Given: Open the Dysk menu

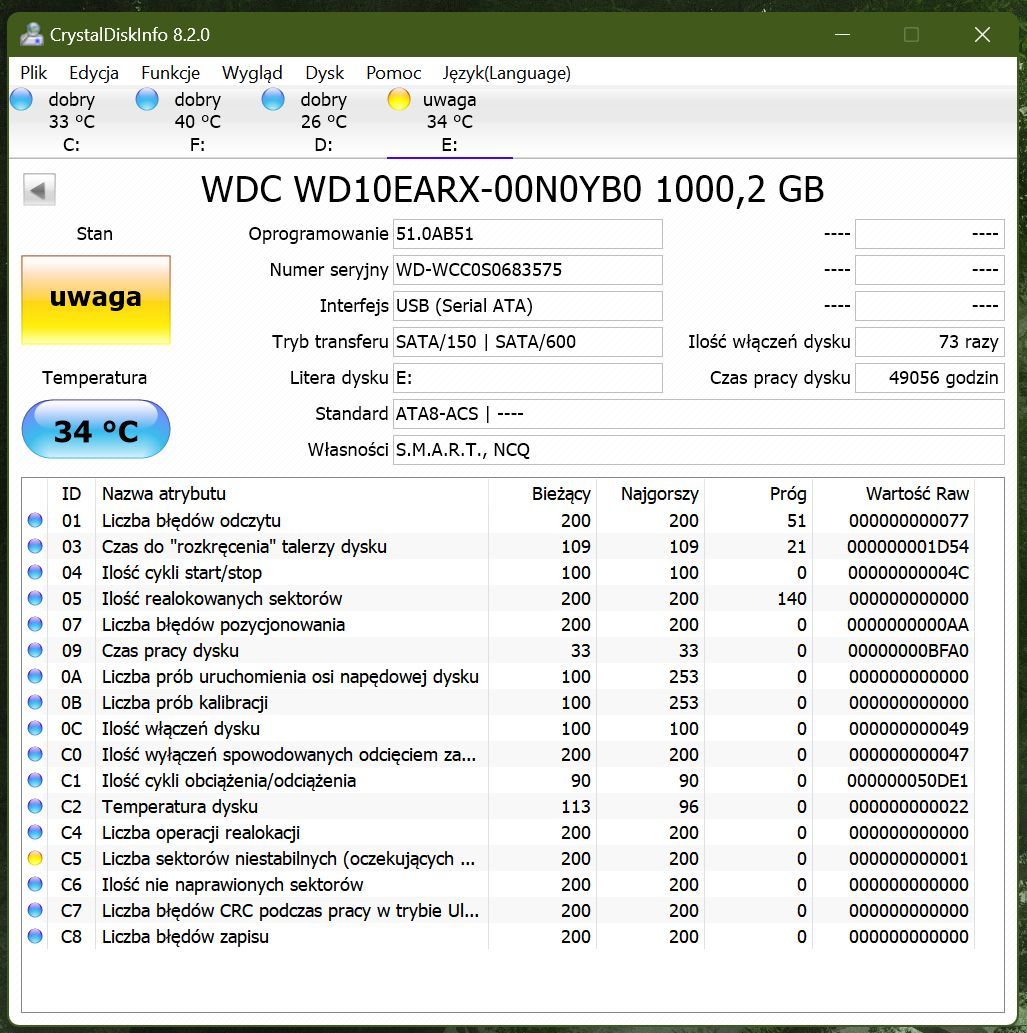Looking at the screenshot, I should click(x=324, y=72).
